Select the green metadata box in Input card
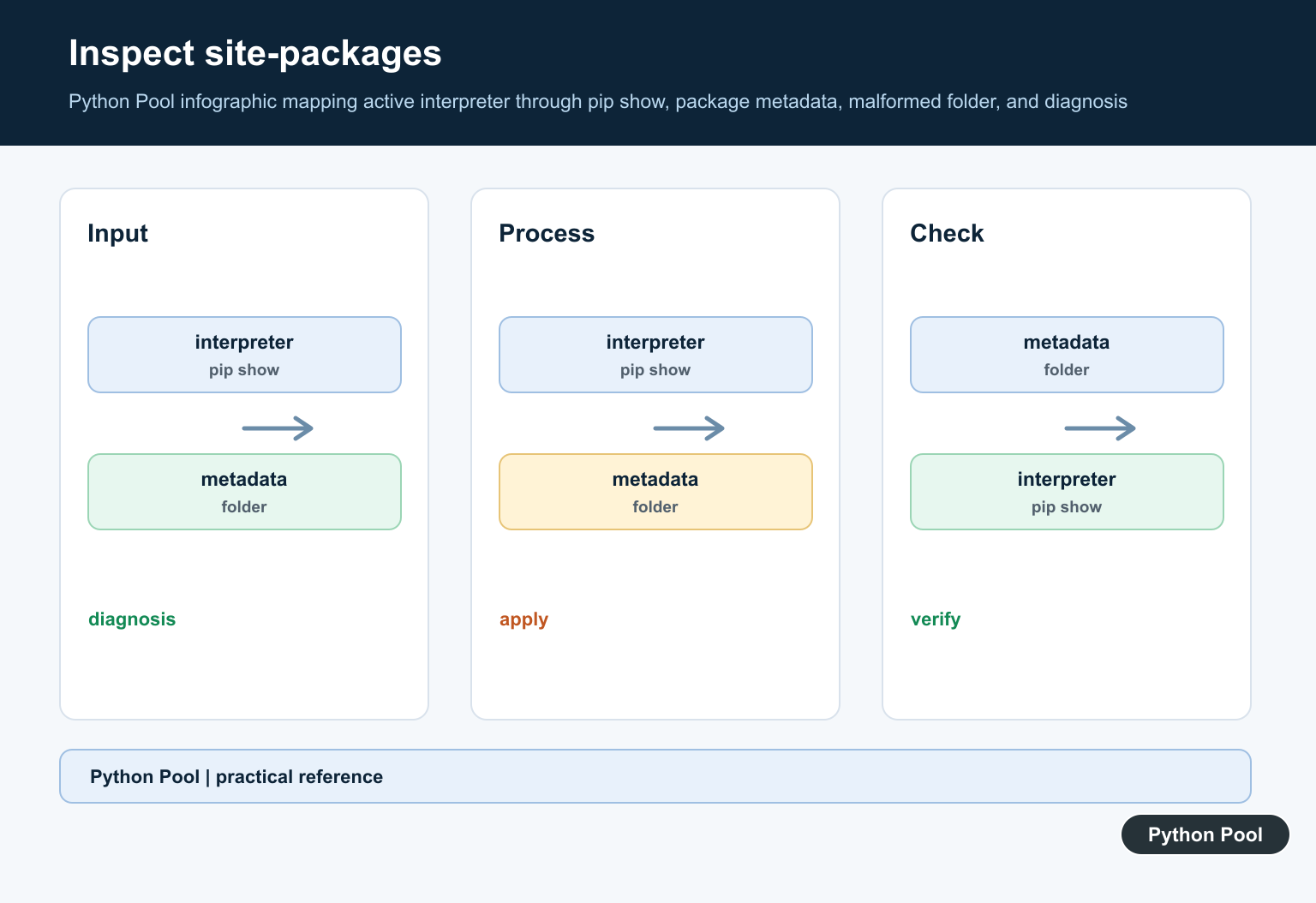Image resolution: width=1316 pixels, height=903 pixels. (244, 492)
